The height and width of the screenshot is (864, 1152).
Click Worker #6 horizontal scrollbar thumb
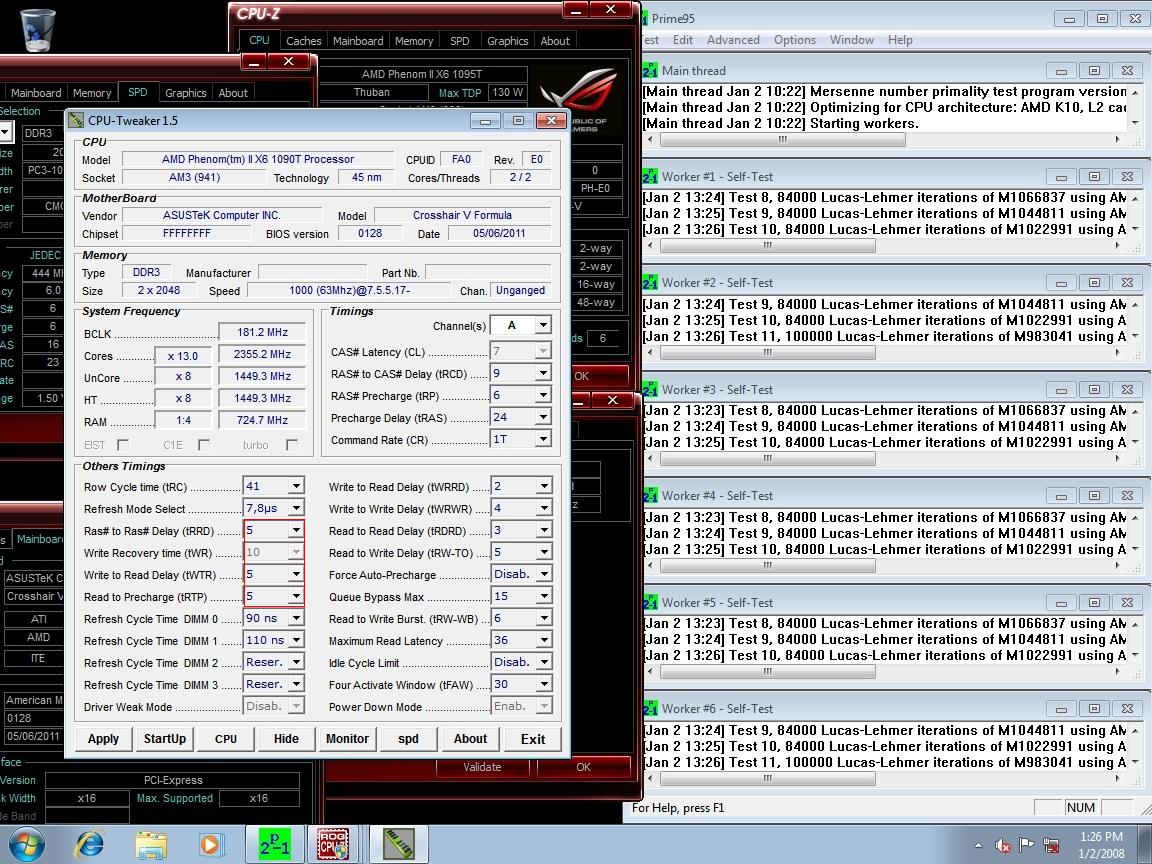click(x=767, y=778)
